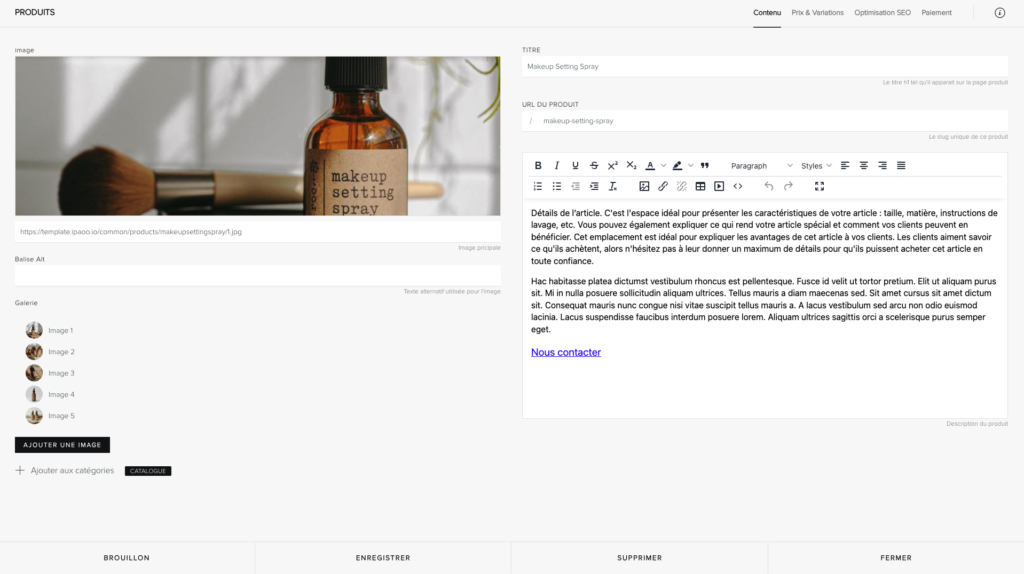Screen dimensions: 1024x574
Task: Justify the text
Action: (901, 166)
